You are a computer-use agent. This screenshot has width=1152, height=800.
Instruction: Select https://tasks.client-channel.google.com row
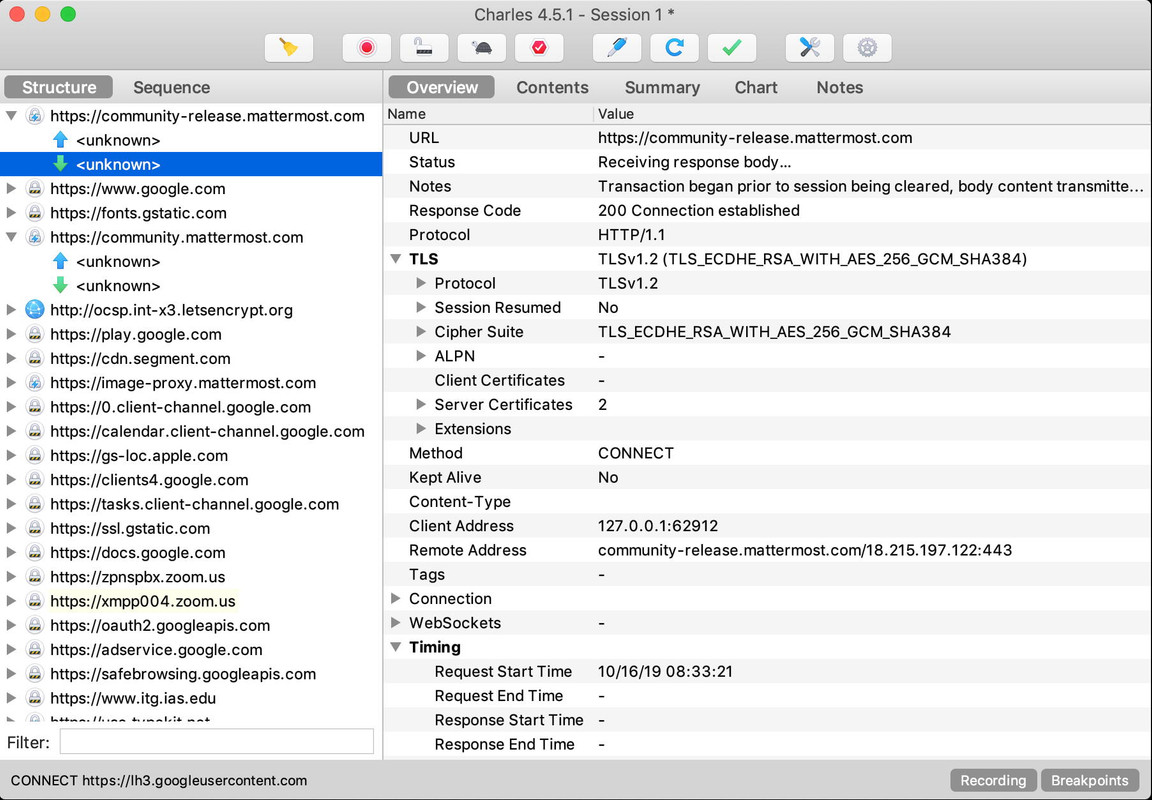coord(191,504)
